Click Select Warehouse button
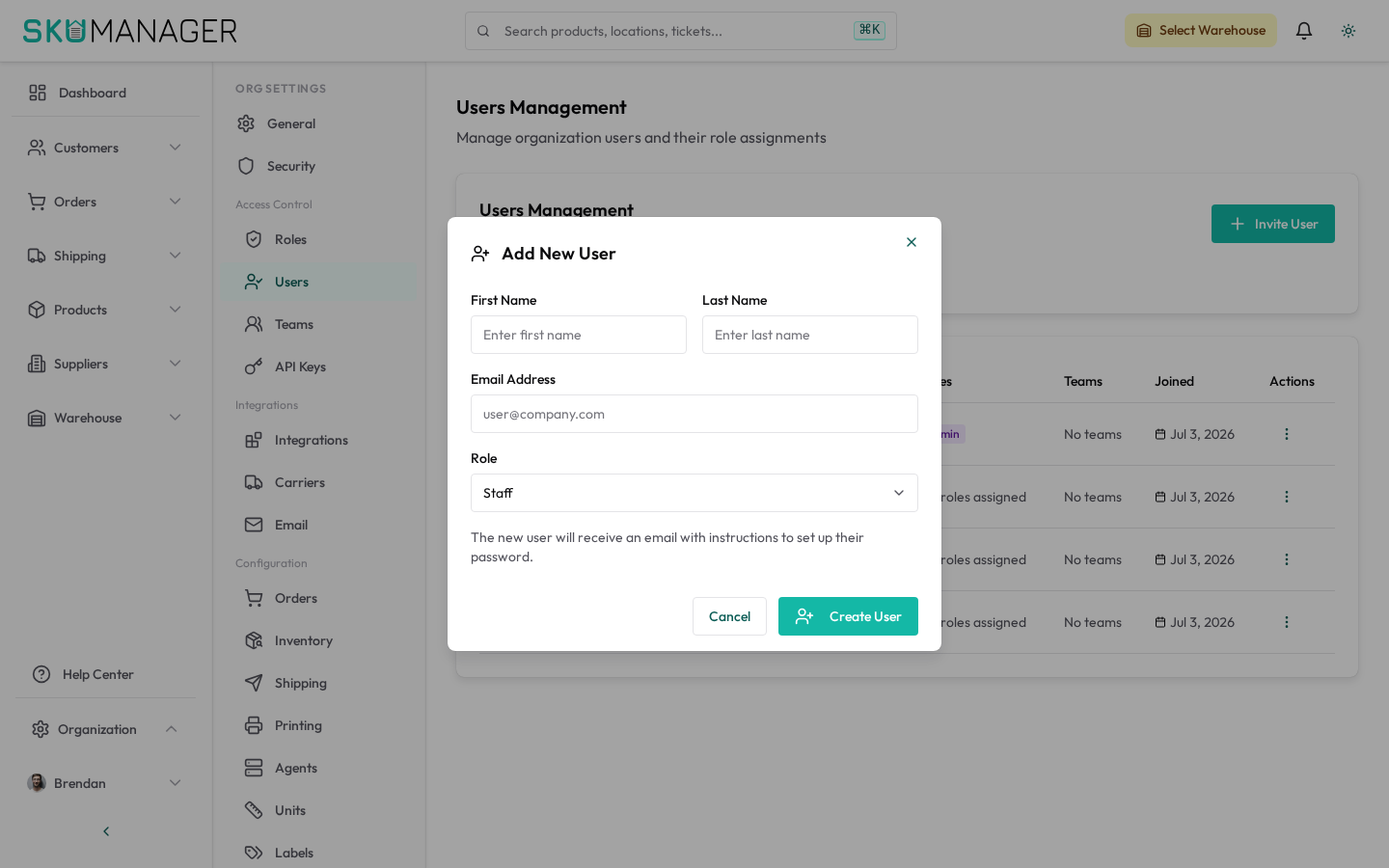 tap(1201, 31)
